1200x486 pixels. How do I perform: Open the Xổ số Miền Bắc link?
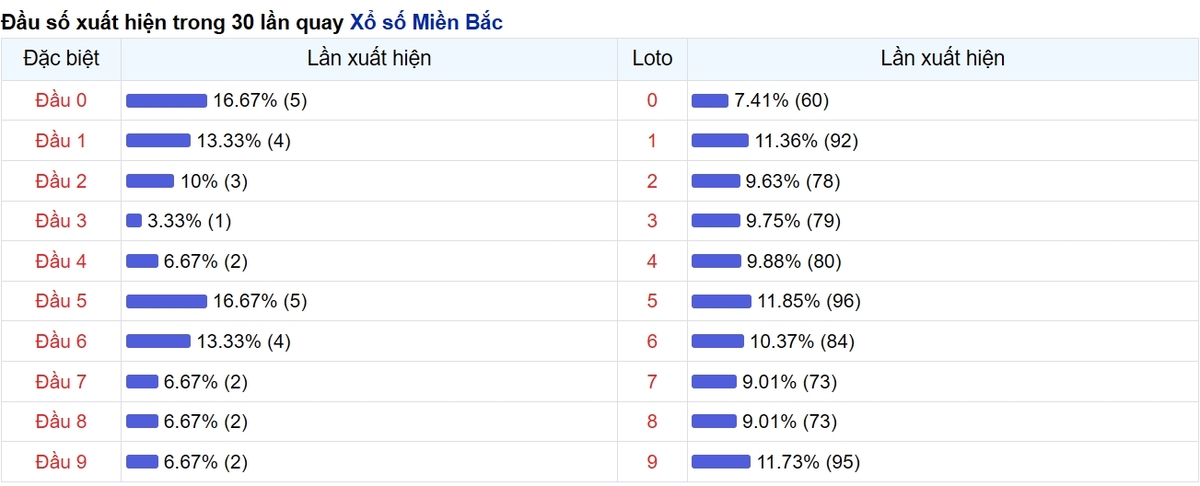(x=426, y=21)
